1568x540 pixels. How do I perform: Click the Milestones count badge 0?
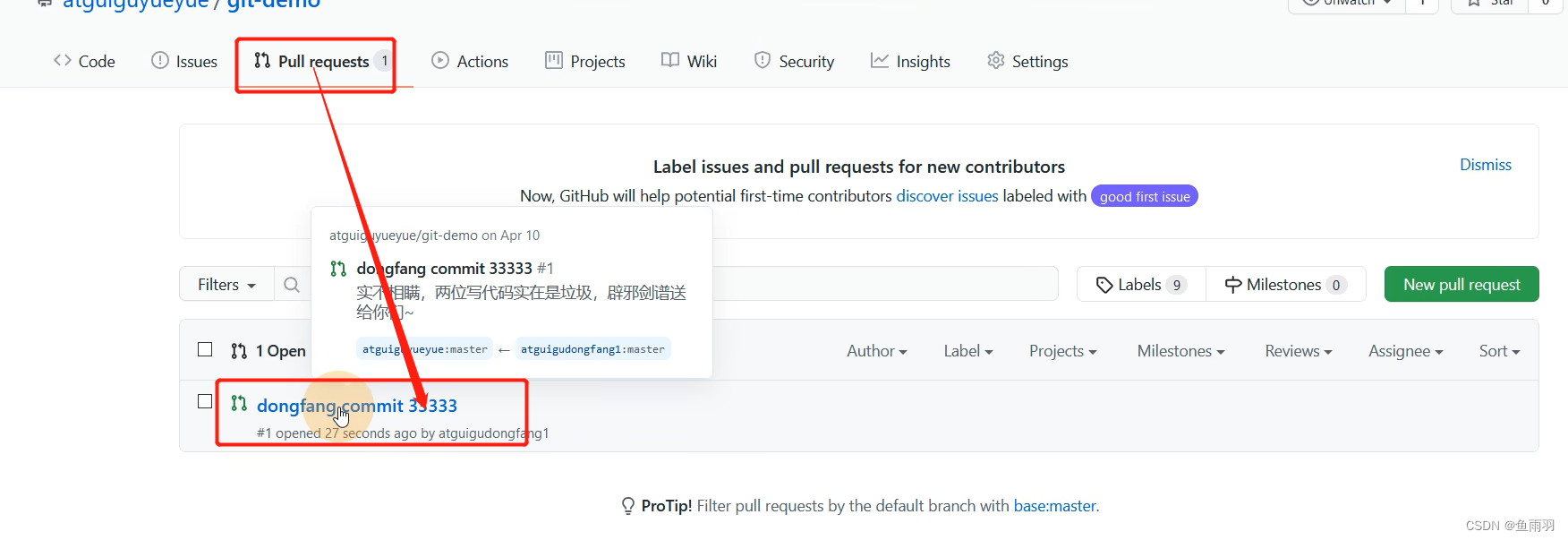pyautogui.click(x=1336, y=285)
